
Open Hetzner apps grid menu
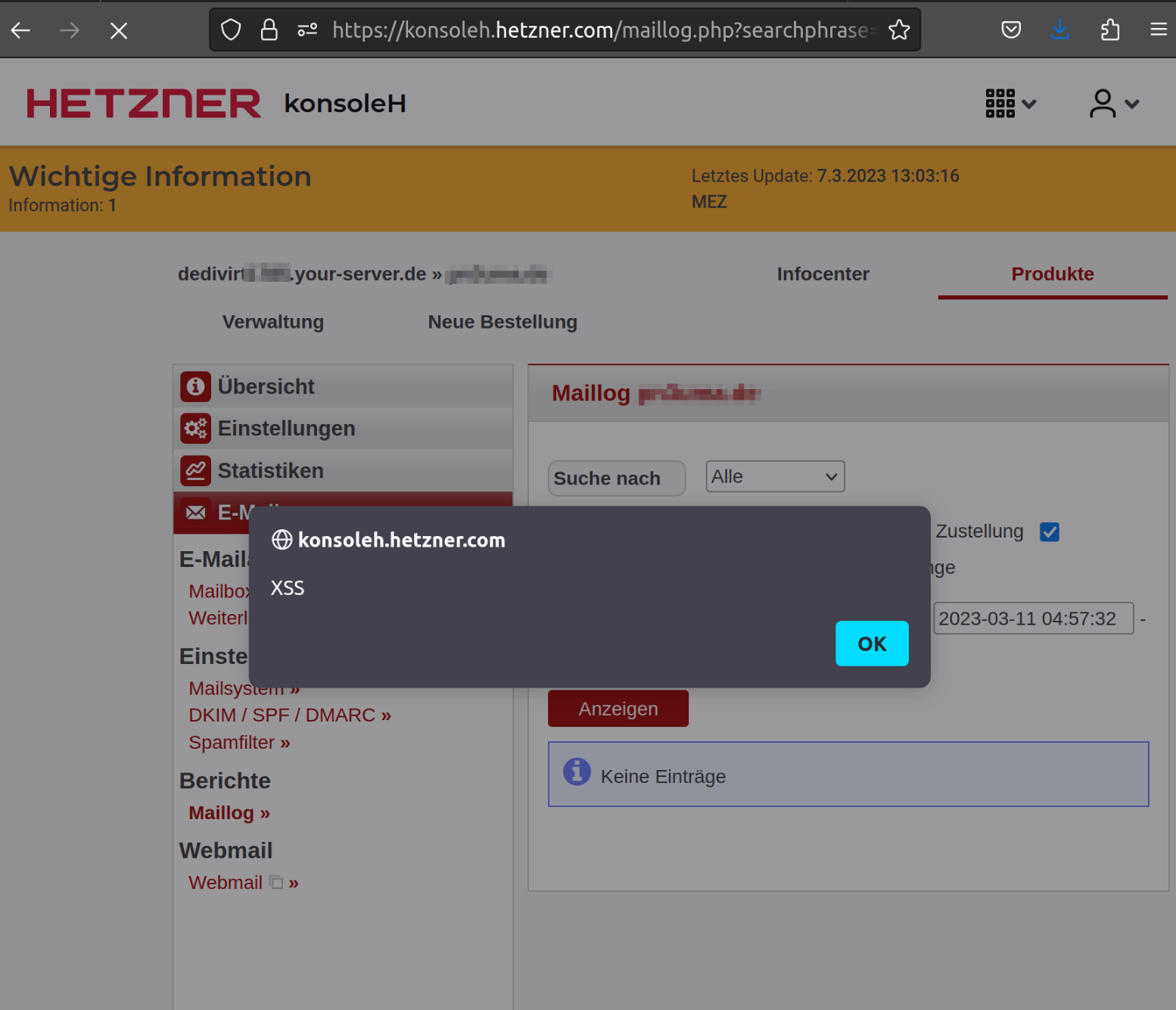tap(1010, 104)
